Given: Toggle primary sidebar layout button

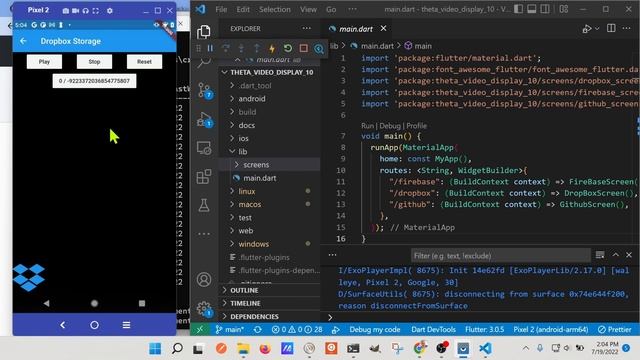Looking at the screenshot, I should coord(518,9).
